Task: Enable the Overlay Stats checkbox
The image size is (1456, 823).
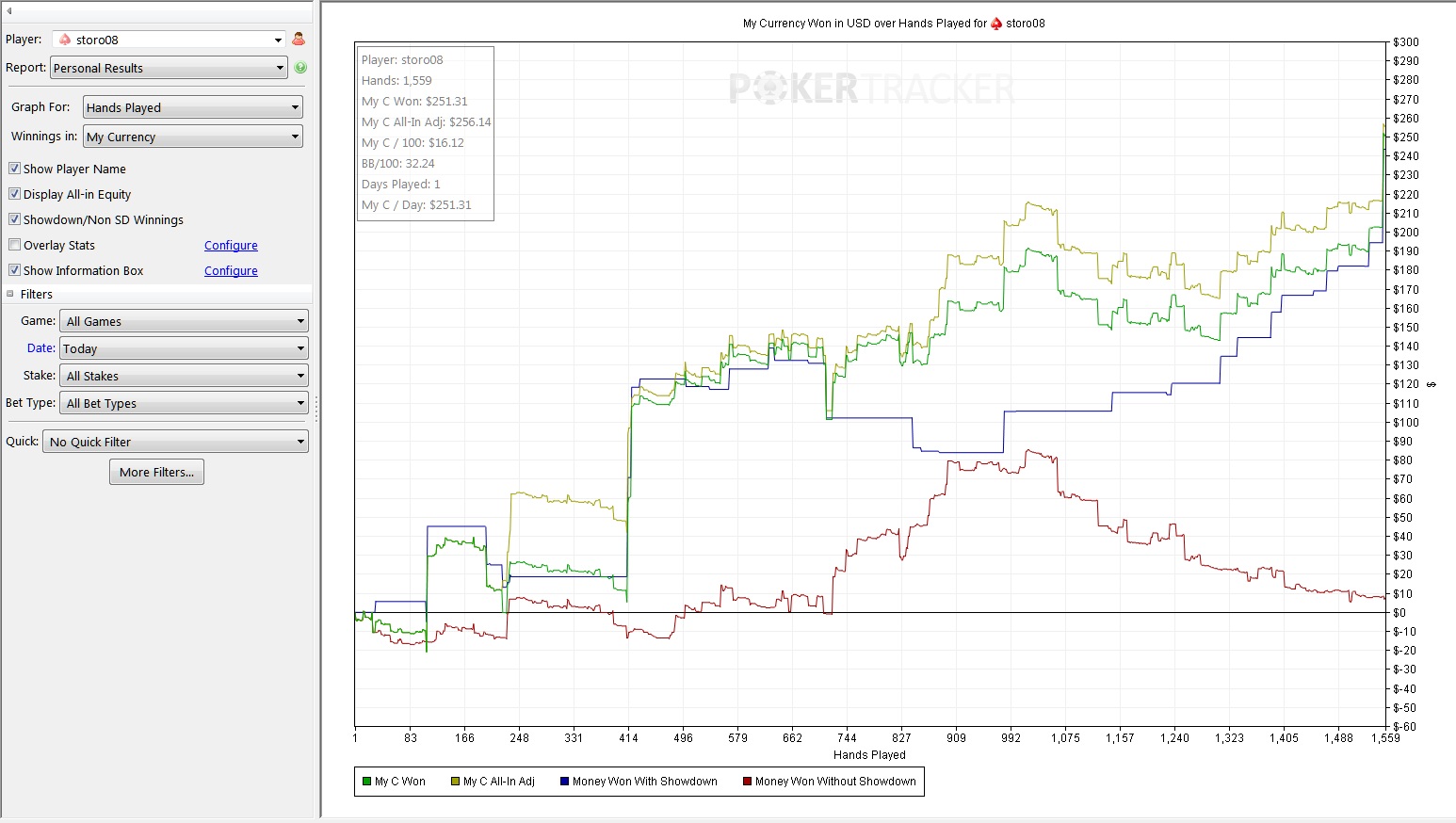Action: [x=14, y=245]
